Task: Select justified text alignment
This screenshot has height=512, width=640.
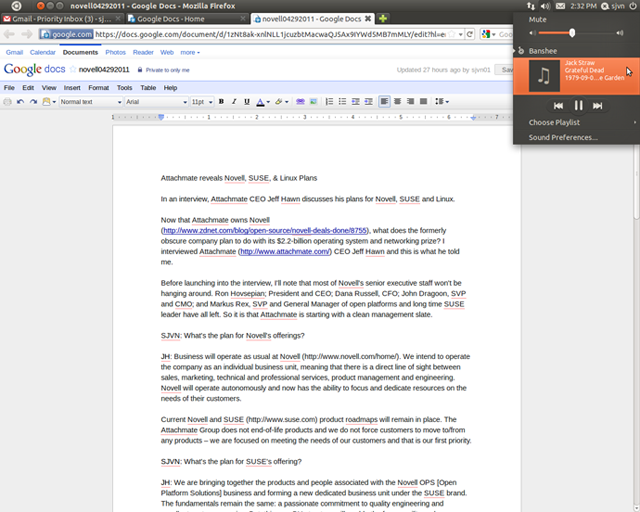Action: pyautogui.click(x=424, y=101)
